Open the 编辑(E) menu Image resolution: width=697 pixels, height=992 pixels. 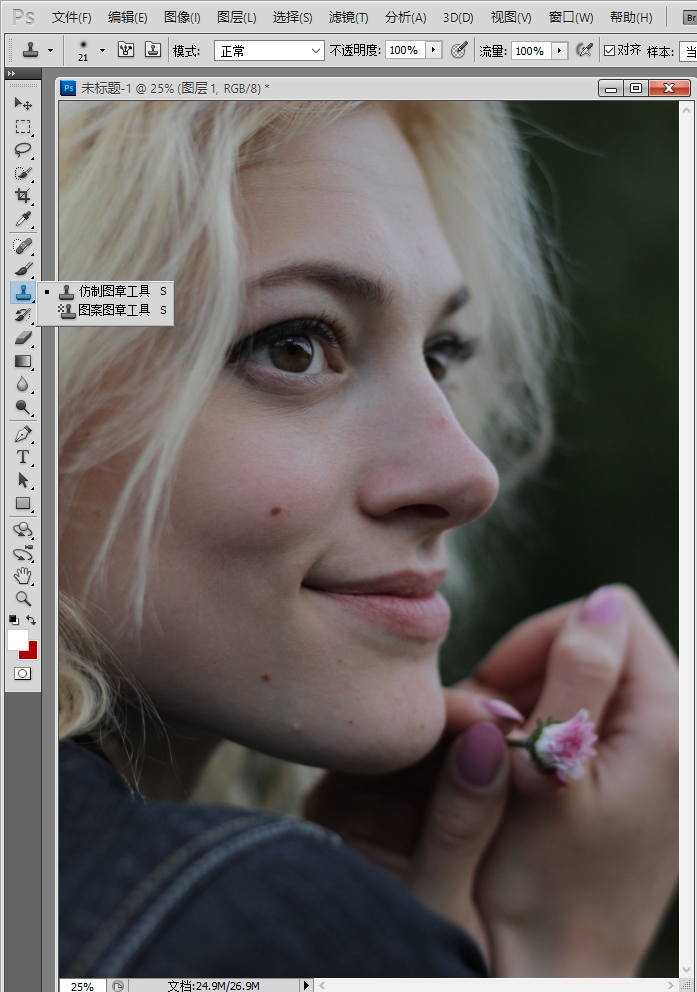pos(128,17)
